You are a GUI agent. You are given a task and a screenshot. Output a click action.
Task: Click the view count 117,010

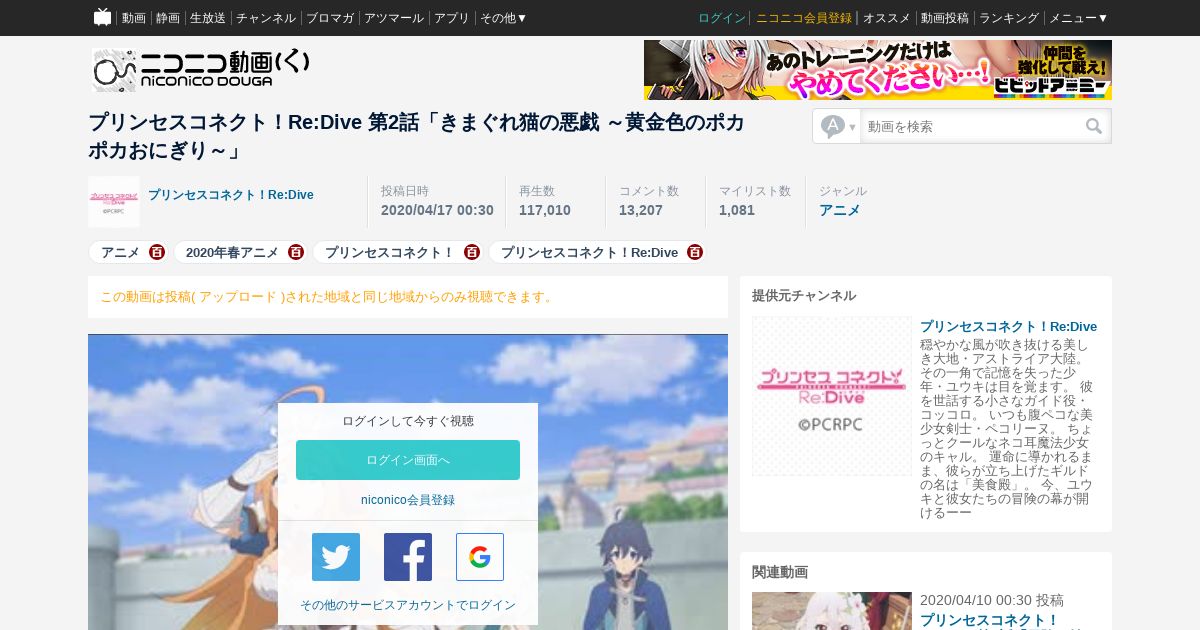(545, 210)
